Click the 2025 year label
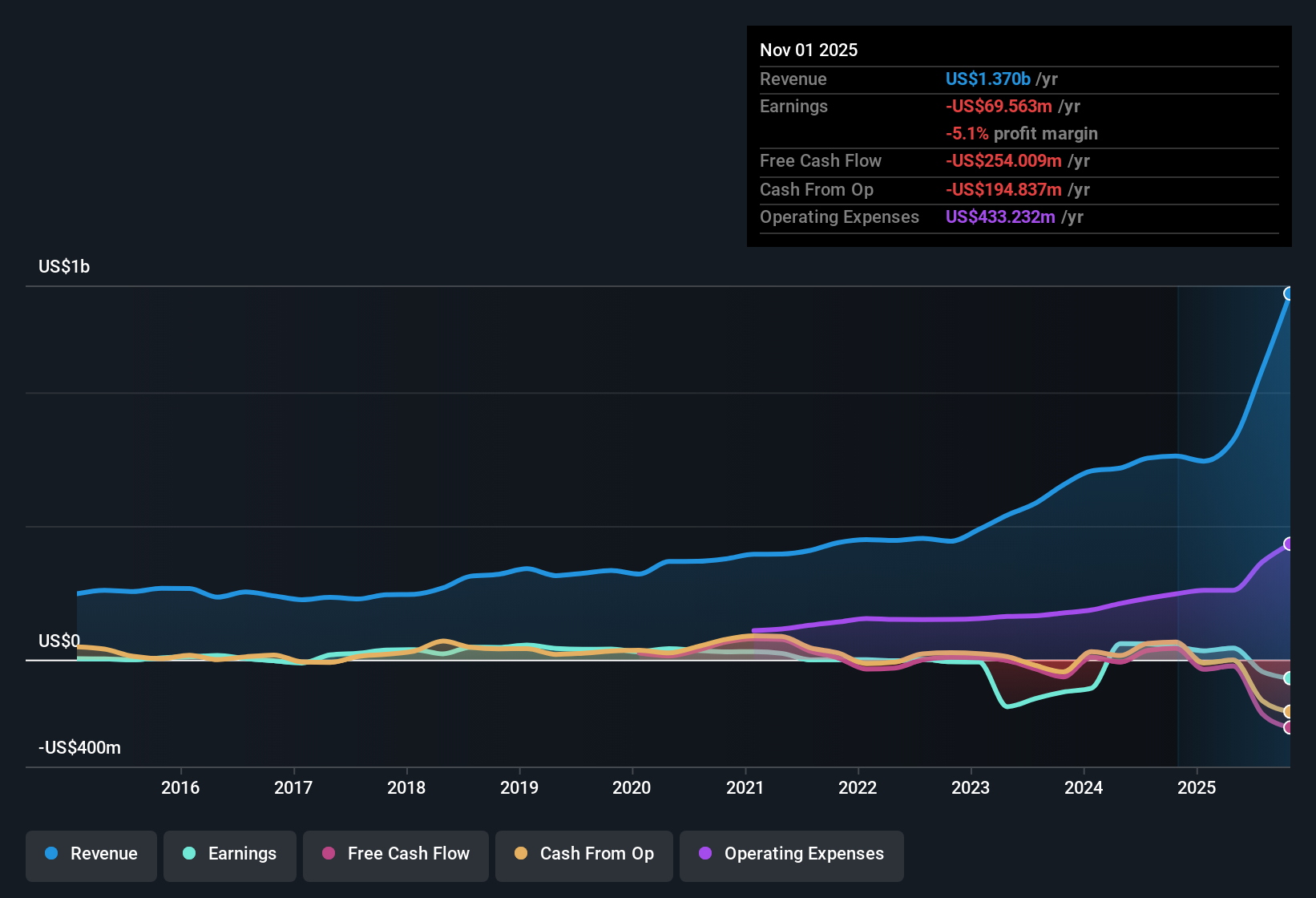 1197,788
